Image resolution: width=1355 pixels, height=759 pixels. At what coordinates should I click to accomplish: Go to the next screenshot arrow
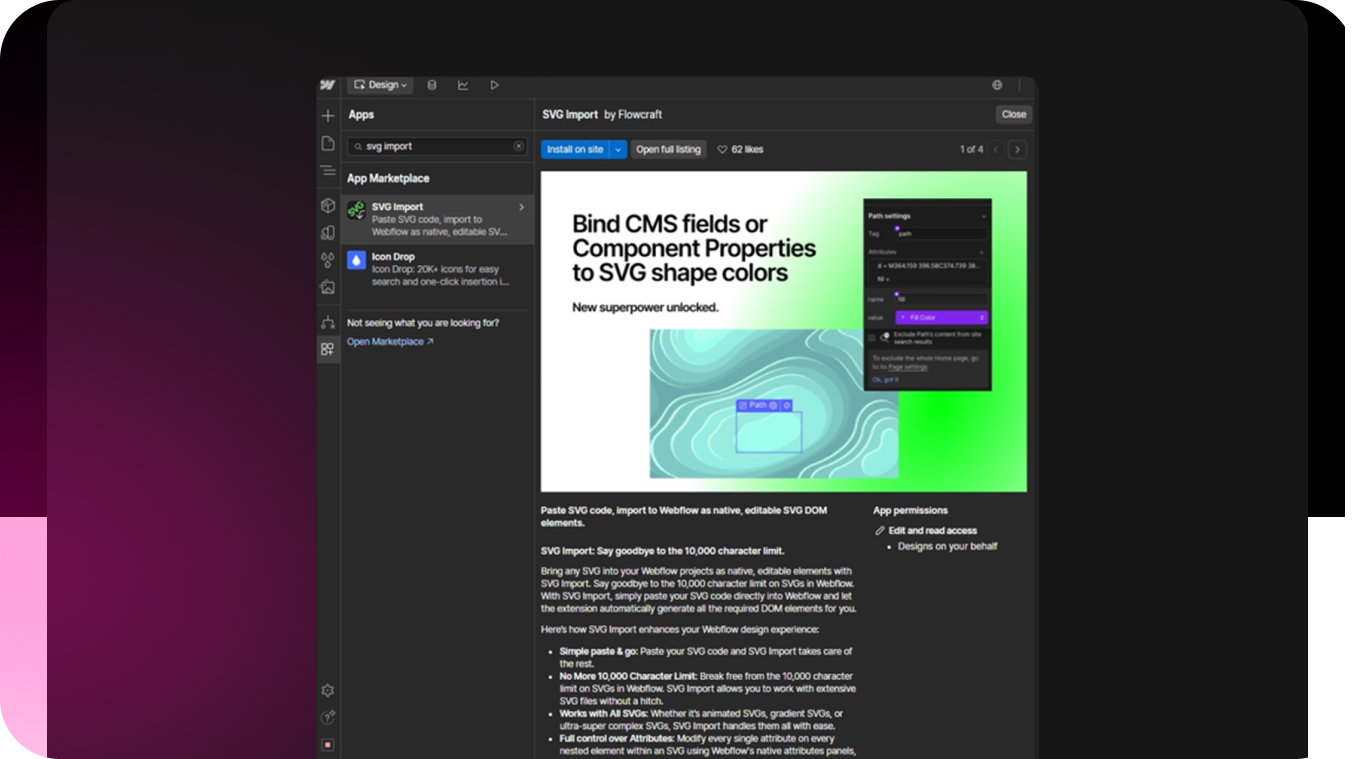(1017, 149)
